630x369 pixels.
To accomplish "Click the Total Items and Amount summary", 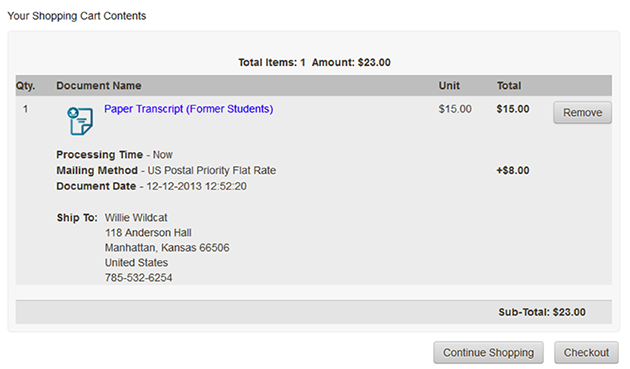I will click(314, 62).
